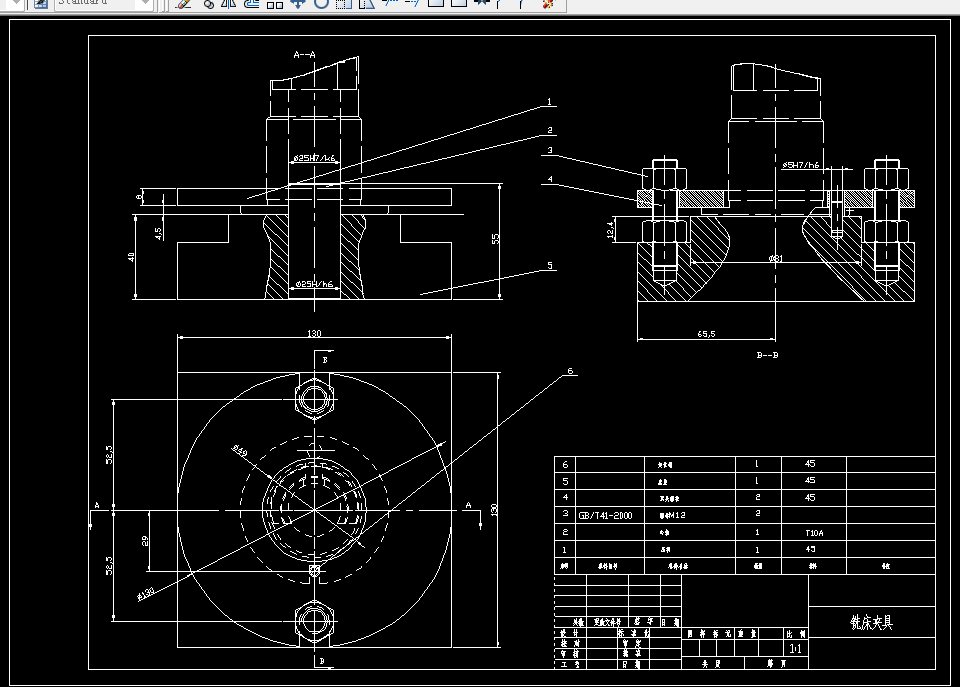Select row number 3 in the parts list
This screenshot has height=687, width=960.
point(565,514)
